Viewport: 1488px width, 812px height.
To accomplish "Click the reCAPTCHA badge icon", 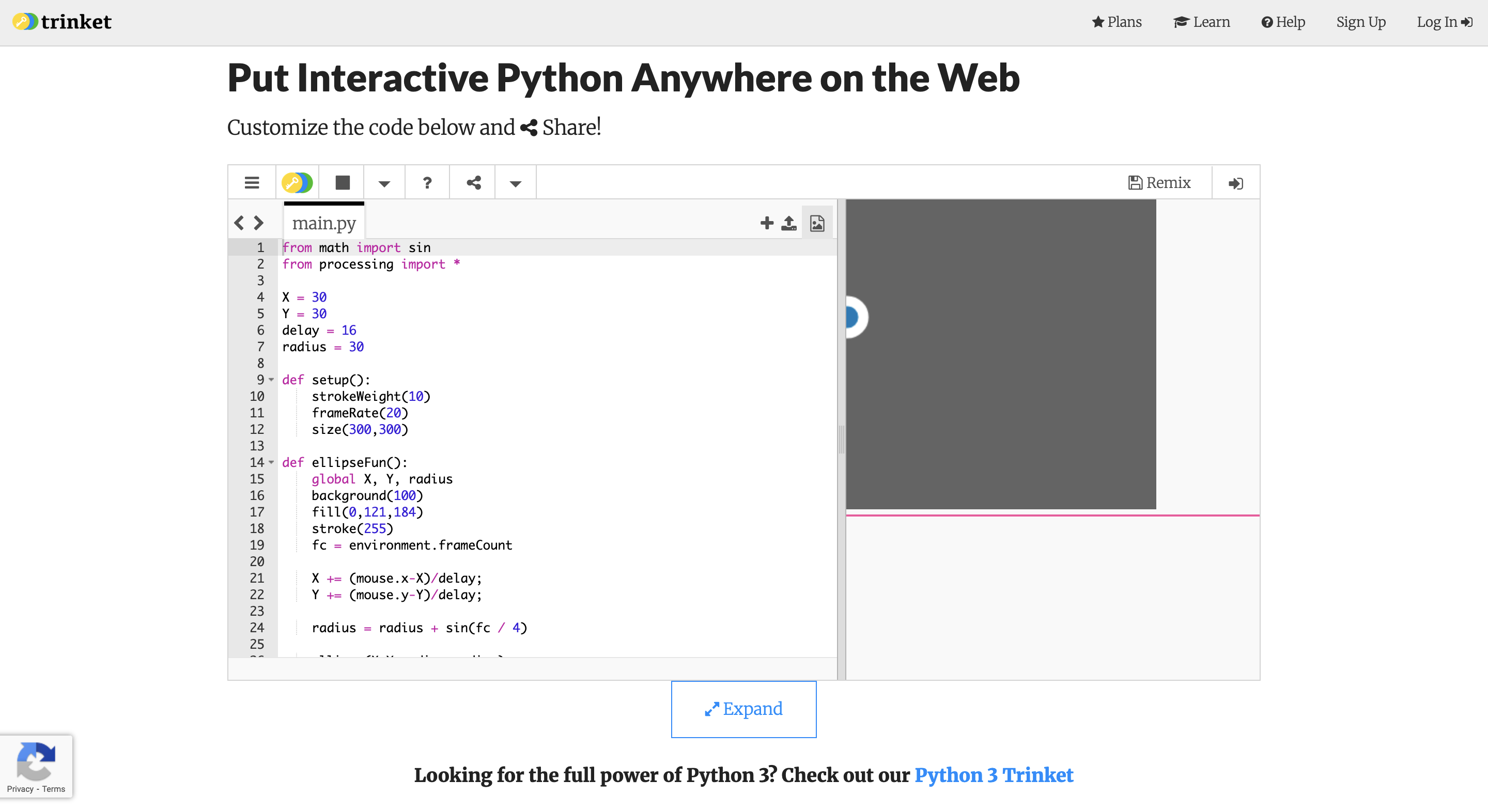I will (36, 760).
